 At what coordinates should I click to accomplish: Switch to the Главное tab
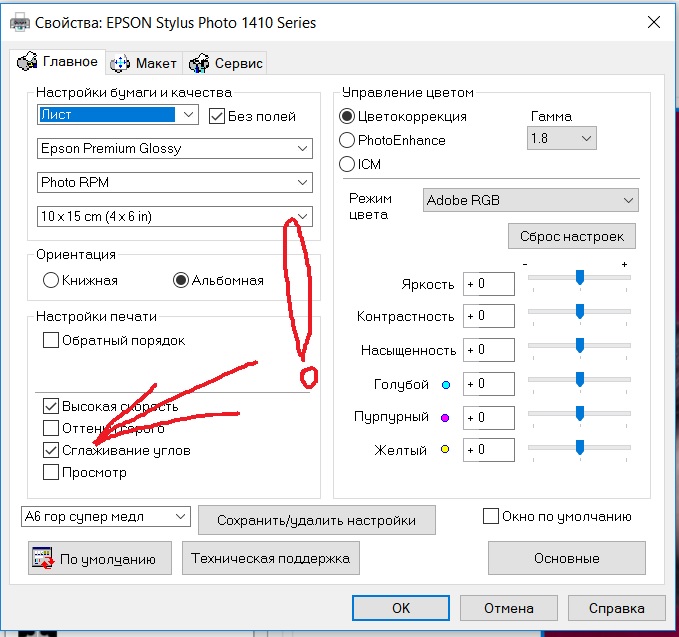[x=58, y=62]
